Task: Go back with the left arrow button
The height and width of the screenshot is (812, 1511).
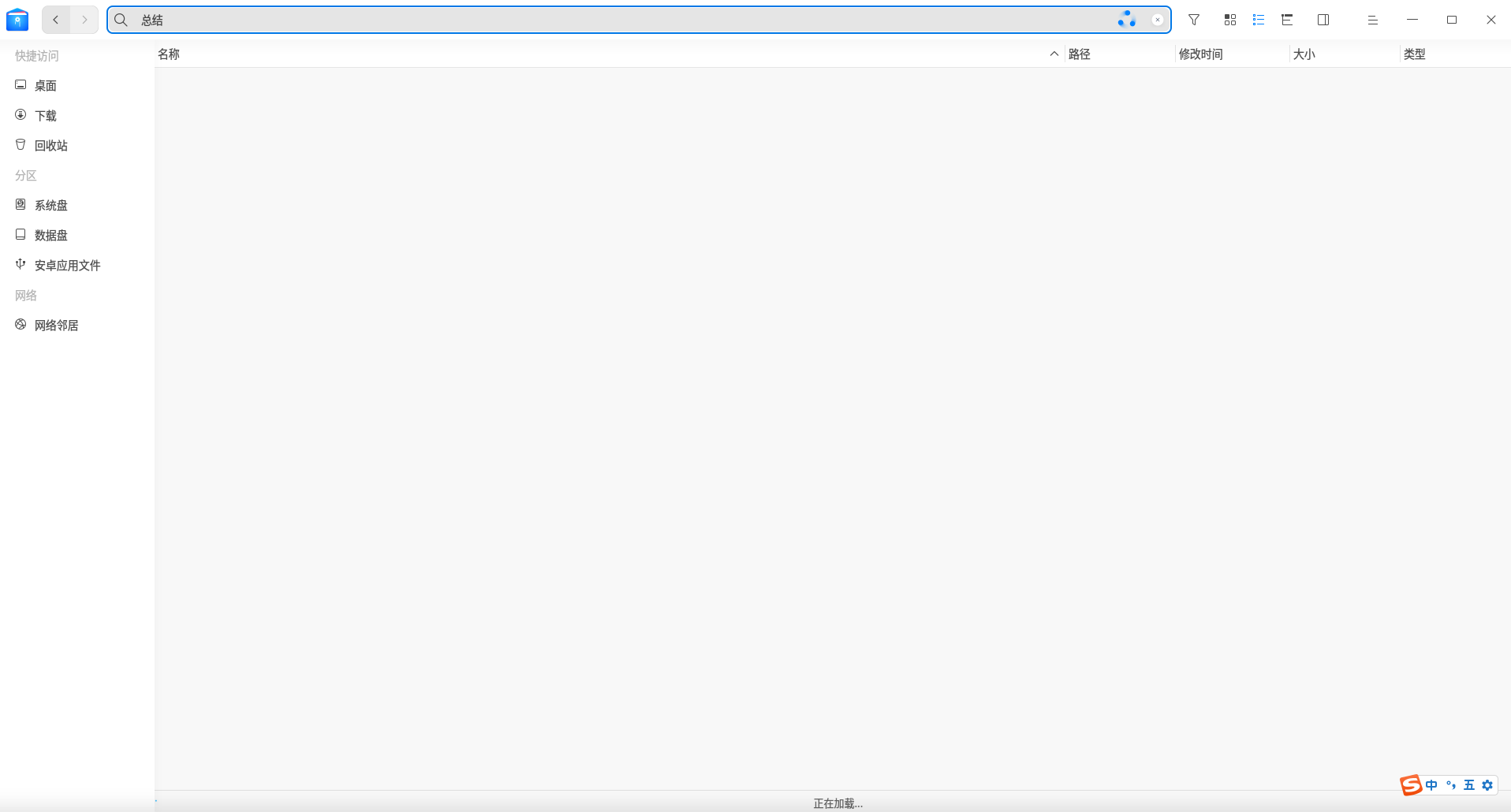Action: pyautogui.click(x=56, y=20)
